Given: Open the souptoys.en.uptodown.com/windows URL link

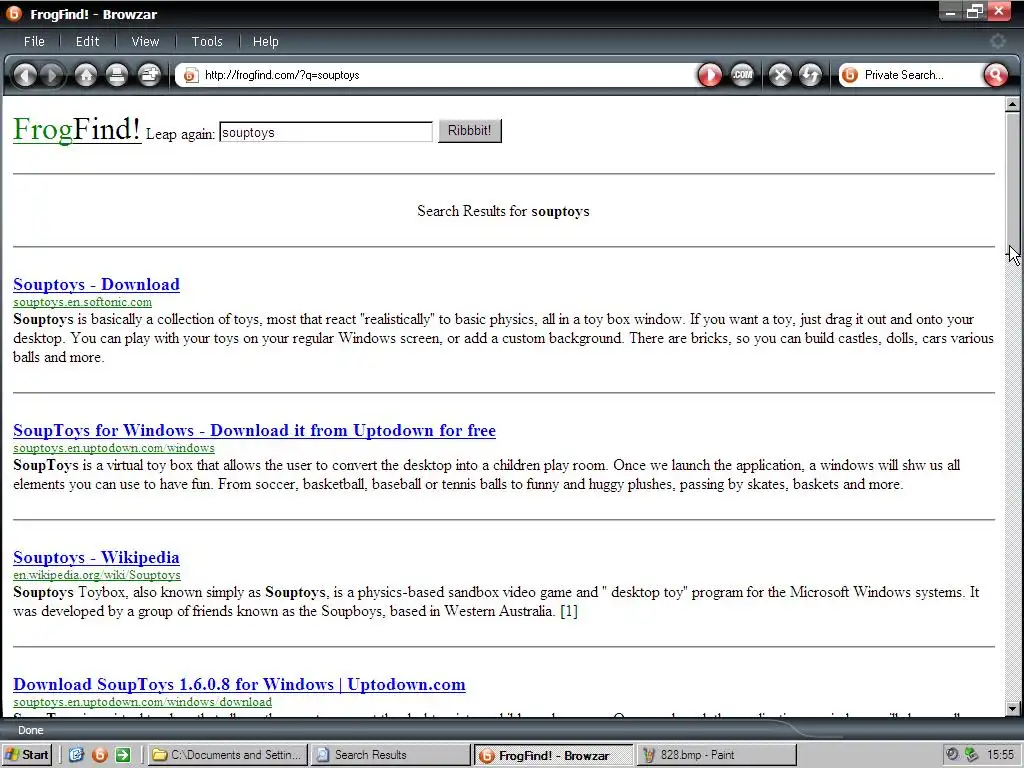Looking at the screenshot, I should [114, 448].
